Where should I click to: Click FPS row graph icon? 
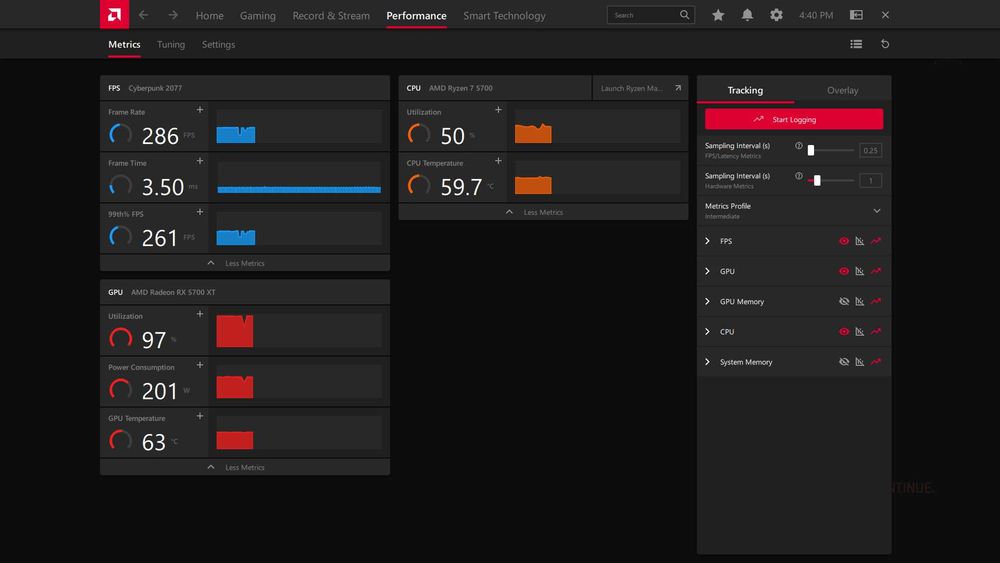click(x=860, y=241)
